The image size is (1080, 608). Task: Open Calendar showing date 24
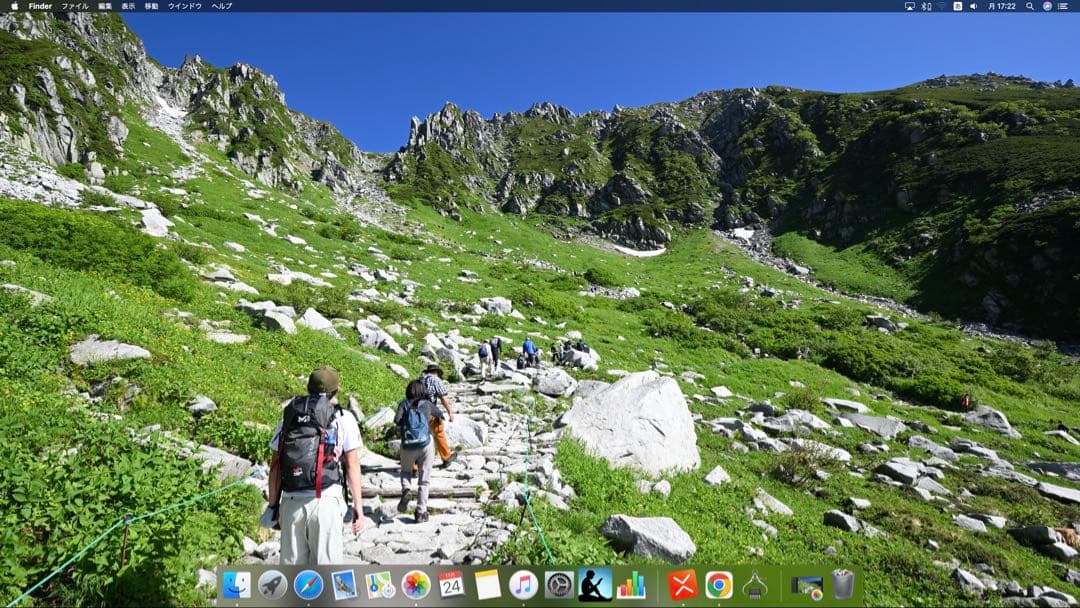(x=451, y=585)
